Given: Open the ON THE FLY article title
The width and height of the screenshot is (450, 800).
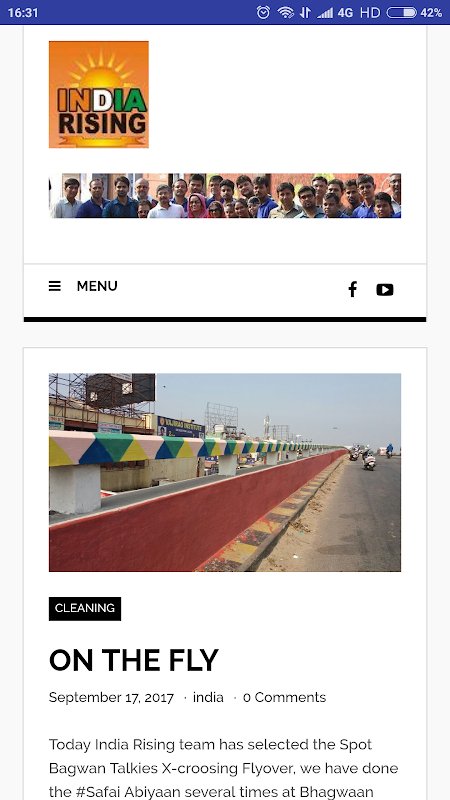Looking at the screenshot, I should pyautogui.click(x=134, y=660).
